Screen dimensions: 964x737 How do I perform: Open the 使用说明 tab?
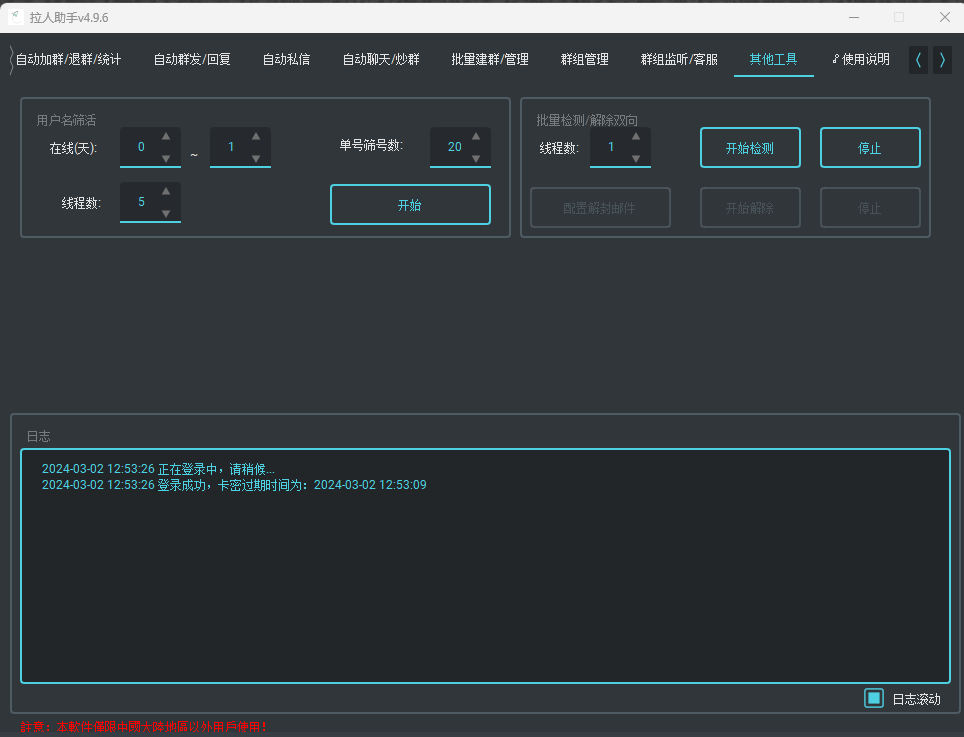pos(860,60)
